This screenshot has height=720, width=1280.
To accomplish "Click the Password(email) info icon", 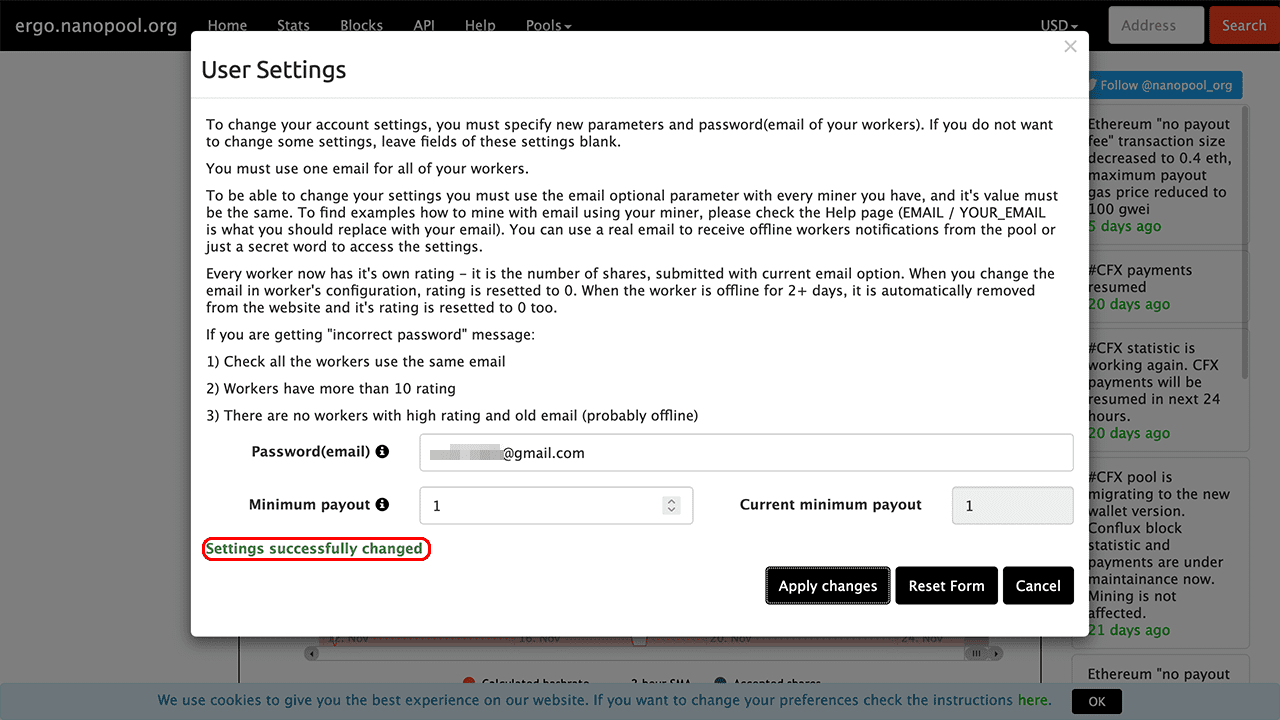I will click(x=382, y=452).
